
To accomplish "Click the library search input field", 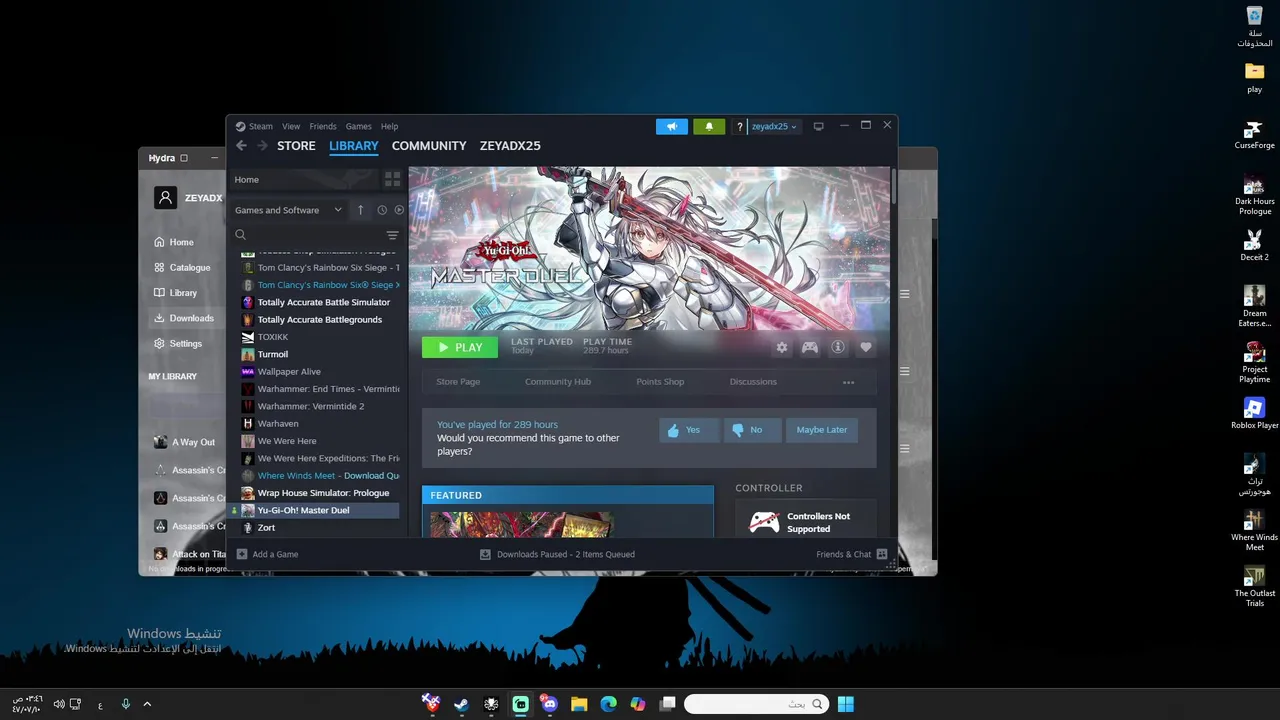I will point(314,235).
